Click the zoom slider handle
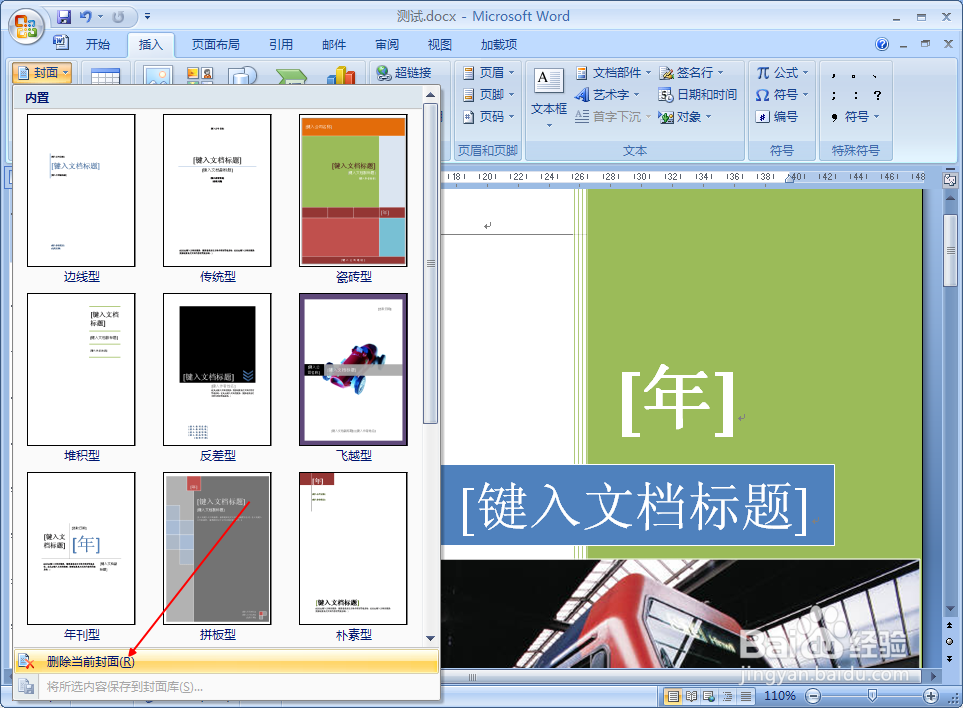This screenshot has width=963, height=708. click(872, 696)
